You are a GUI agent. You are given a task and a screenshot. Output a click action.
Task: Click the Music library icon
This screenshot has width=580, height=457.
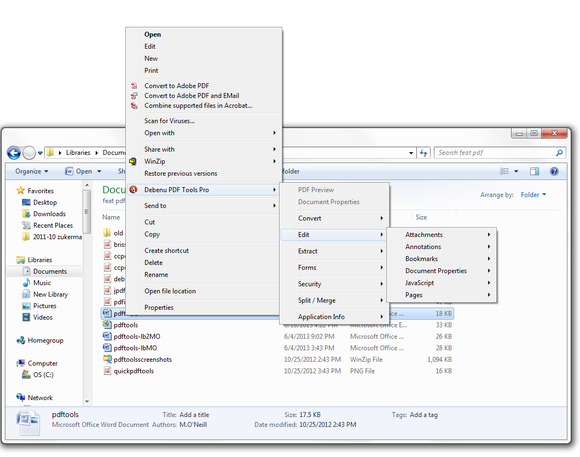[26, 283]
